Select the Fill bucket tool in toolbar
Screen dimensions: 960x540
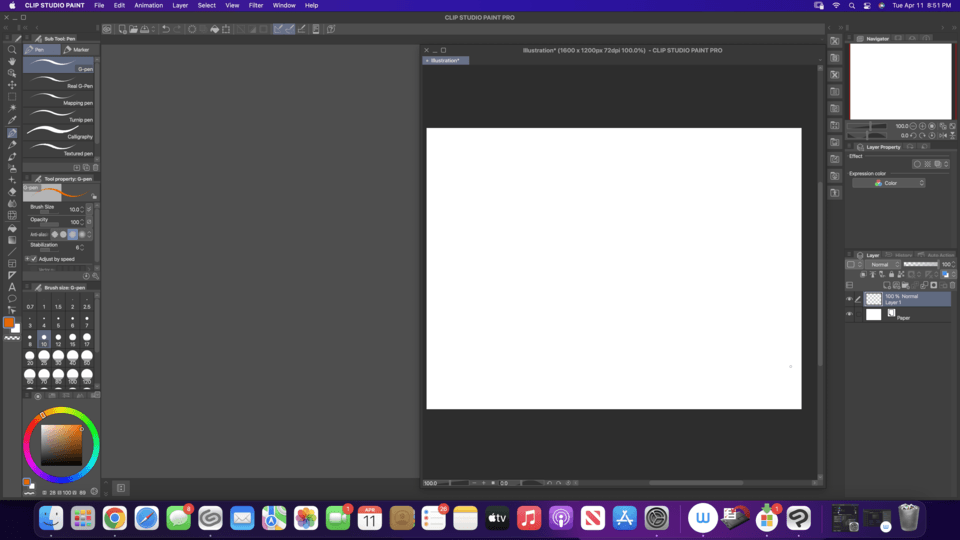(12, 228)
